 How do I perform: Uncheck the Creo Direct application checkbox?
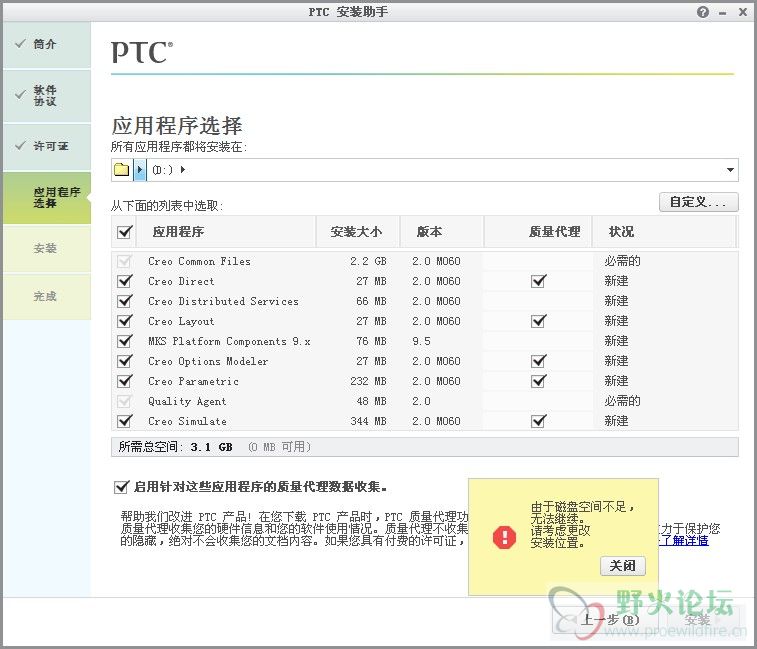[125, 281]
